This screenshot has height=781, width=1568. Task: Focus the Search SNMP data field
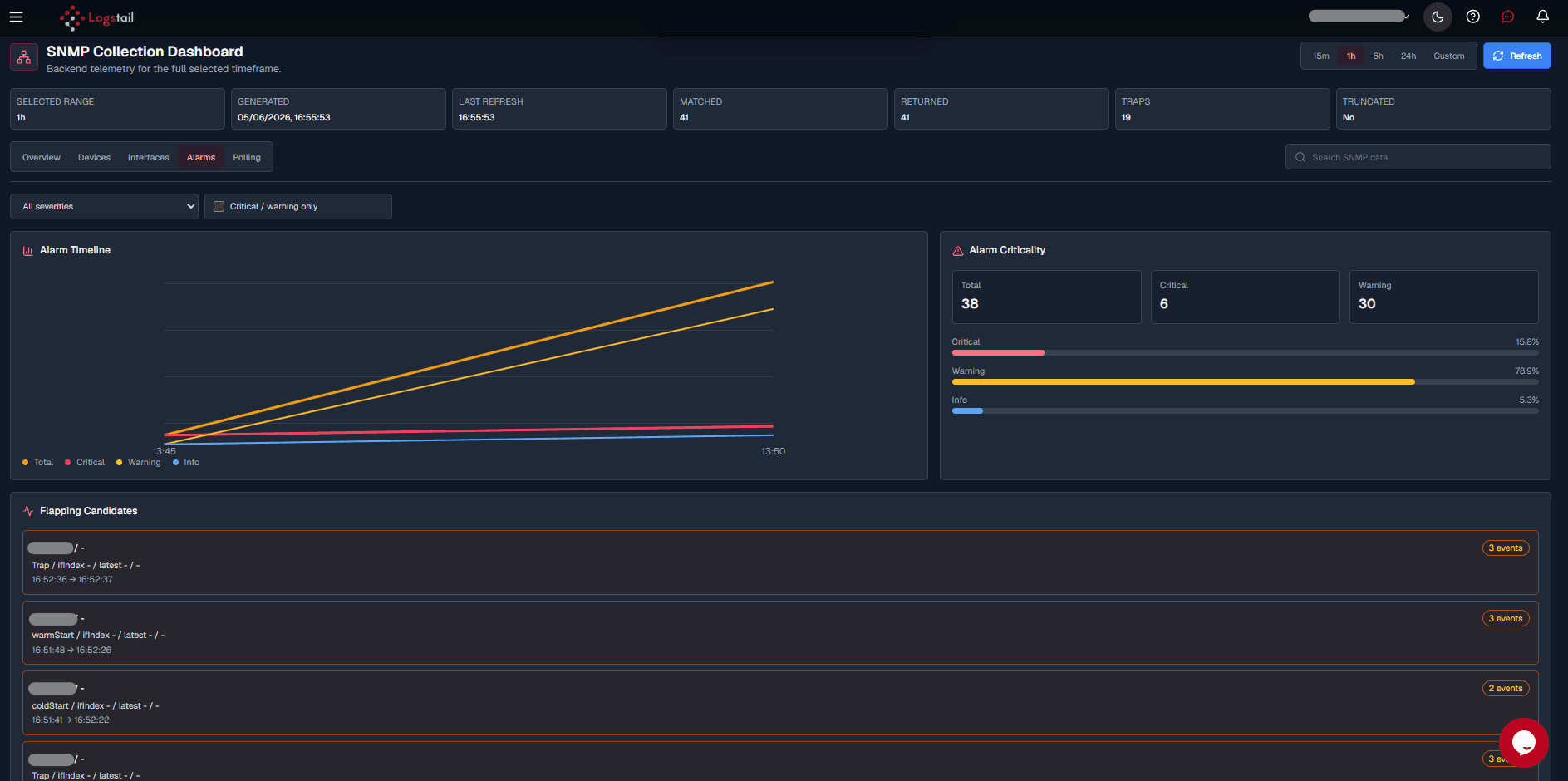[1418, 157]
